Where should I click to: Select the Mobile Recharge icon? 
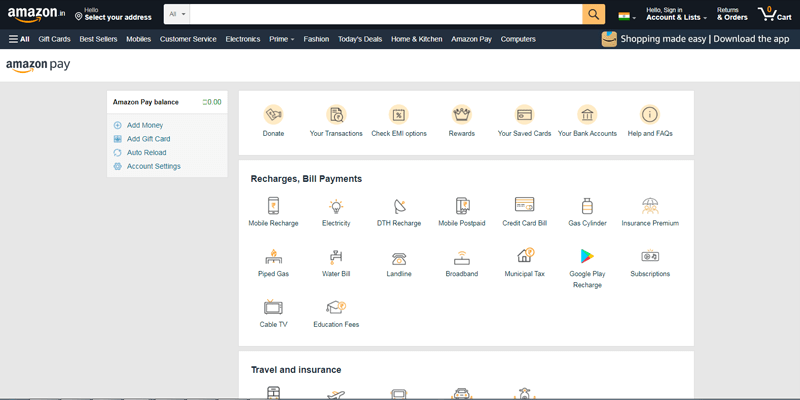point(273,206)
